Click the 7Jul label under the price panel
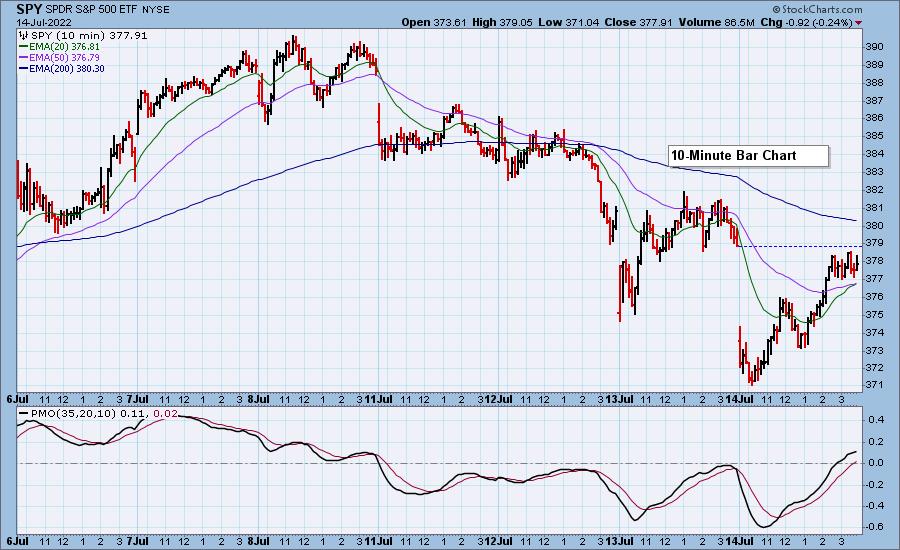Screen dimensions: 900x550 point(138,399)
